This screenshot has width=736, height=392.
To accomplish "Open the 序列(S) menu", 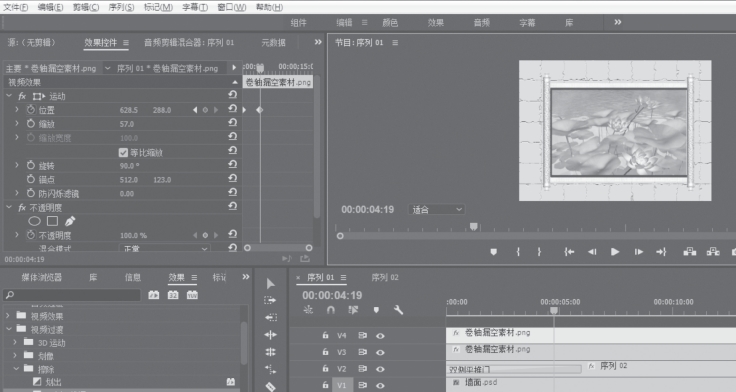I will tap(121, 7).
